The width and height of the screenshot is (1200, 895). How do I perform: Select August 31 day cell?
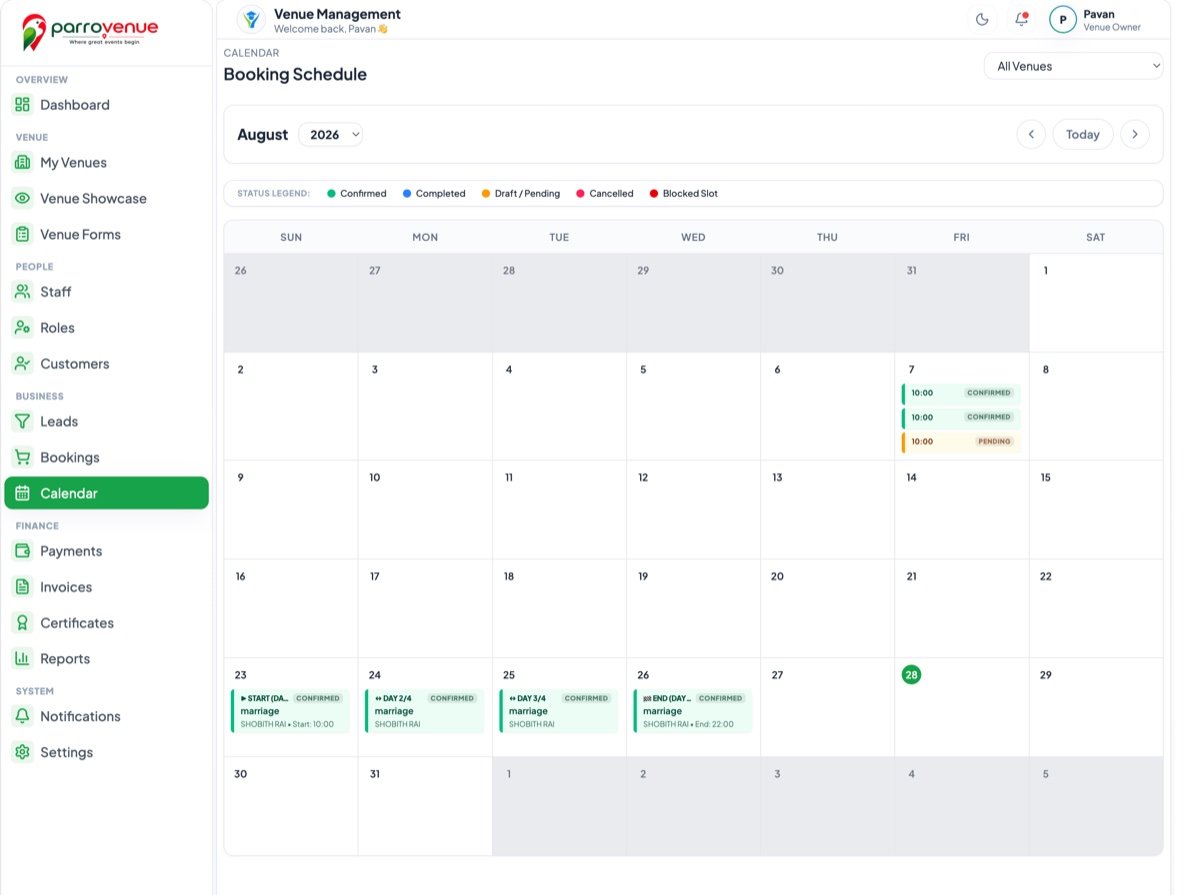[425, 806]
